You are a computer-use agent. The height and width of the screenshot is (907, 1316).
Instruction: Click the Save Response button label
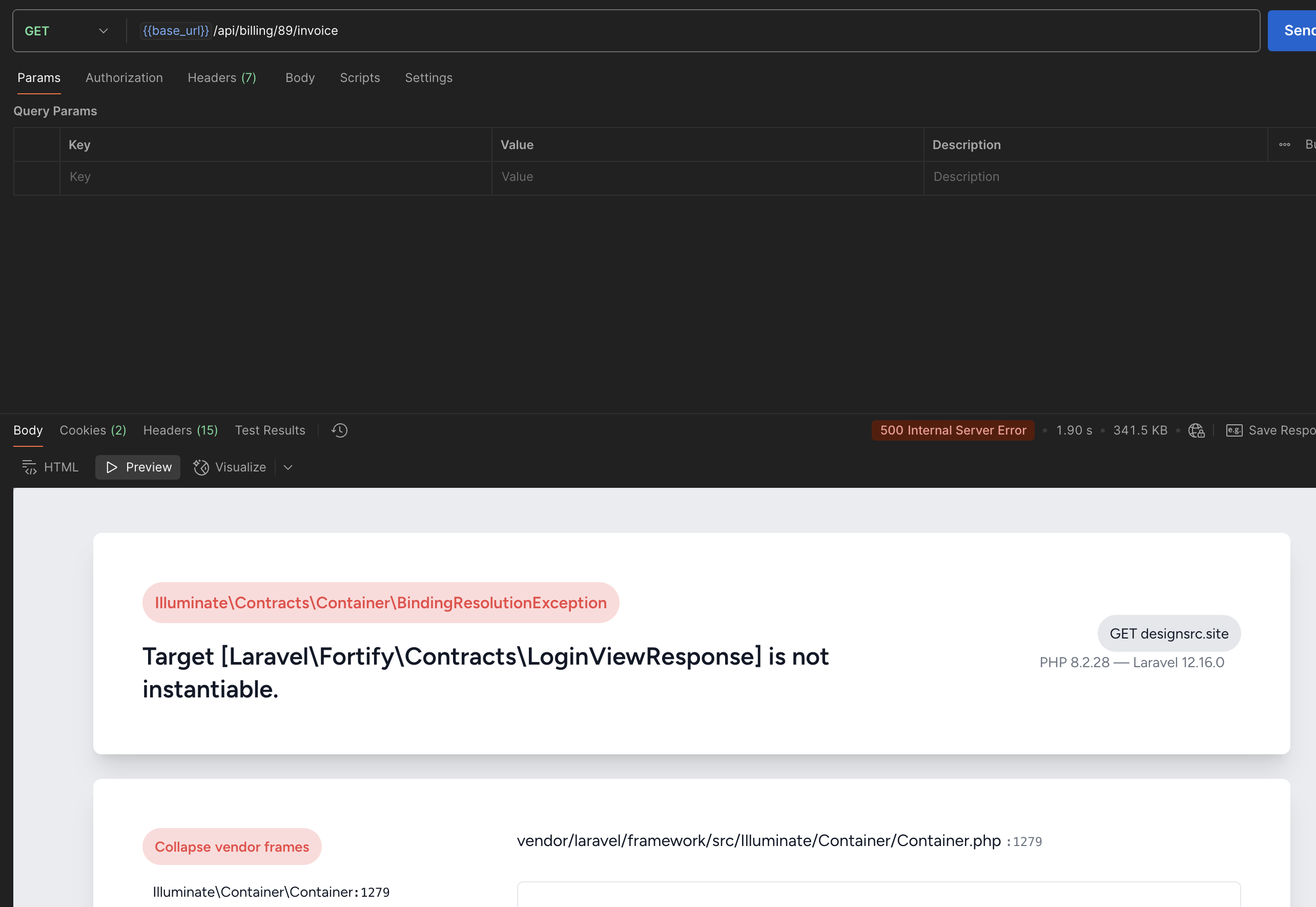pyautogui.click(x=1281, y=430)
